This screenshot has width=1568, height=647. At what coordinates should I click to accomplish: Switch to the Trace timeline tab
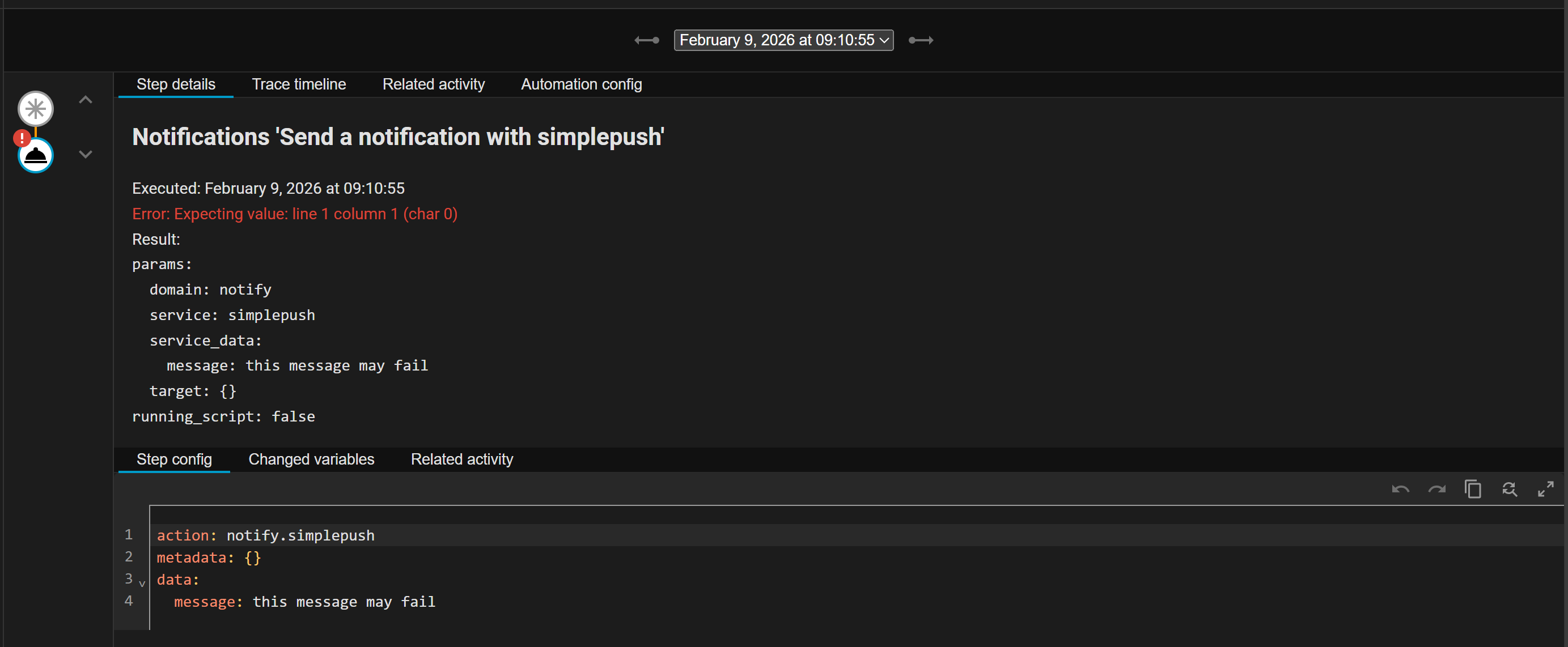click(x=299, y=84)
